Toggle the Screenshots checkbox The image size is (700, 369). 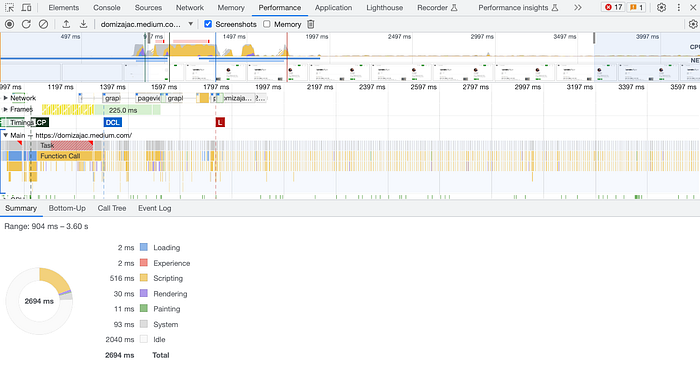click(208, 24)
